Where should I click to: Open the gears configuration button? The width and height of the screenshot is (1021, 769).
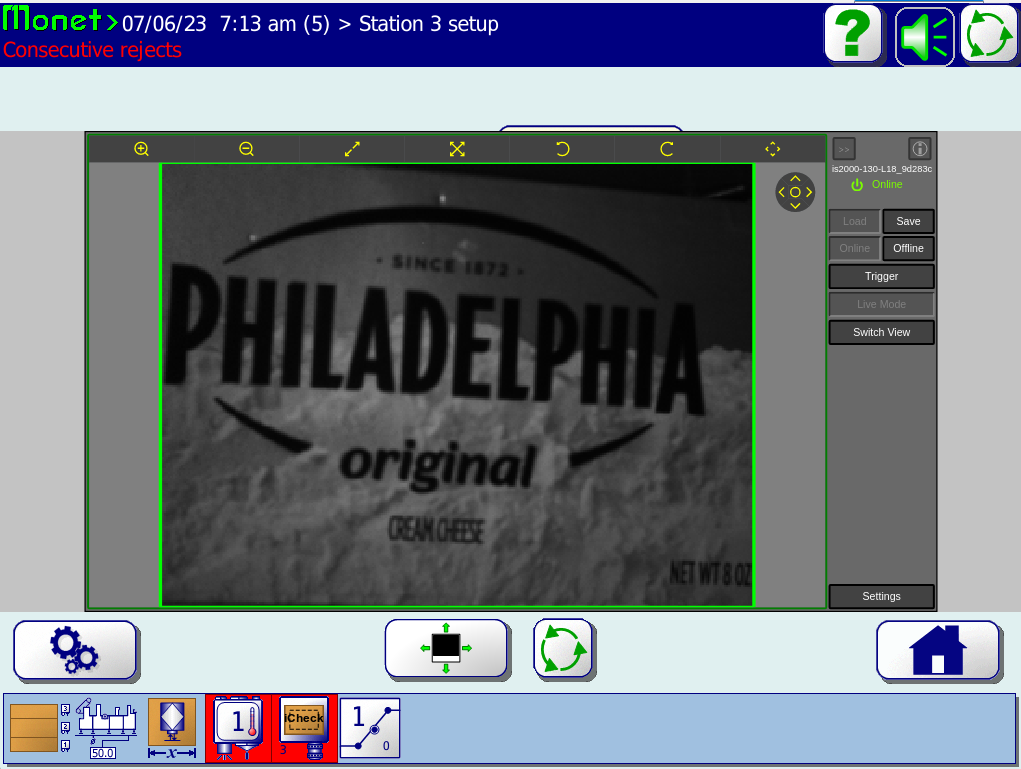coord(75,650)
